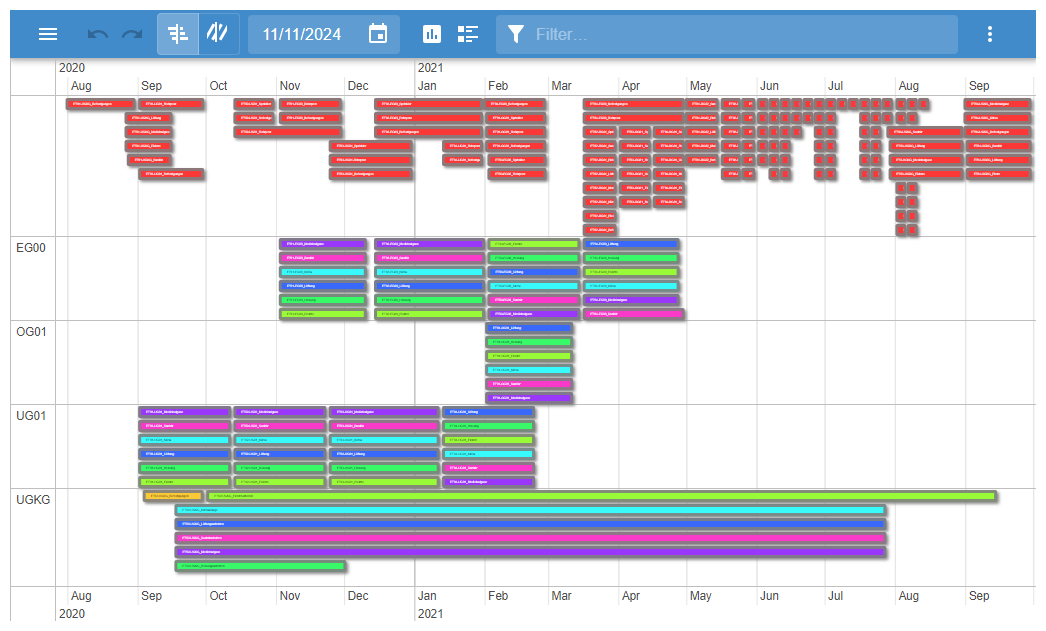This screenshot has width=1046, height=631.
Task: Toggle the split-view button beside align toggle
Action: point(218,34)
